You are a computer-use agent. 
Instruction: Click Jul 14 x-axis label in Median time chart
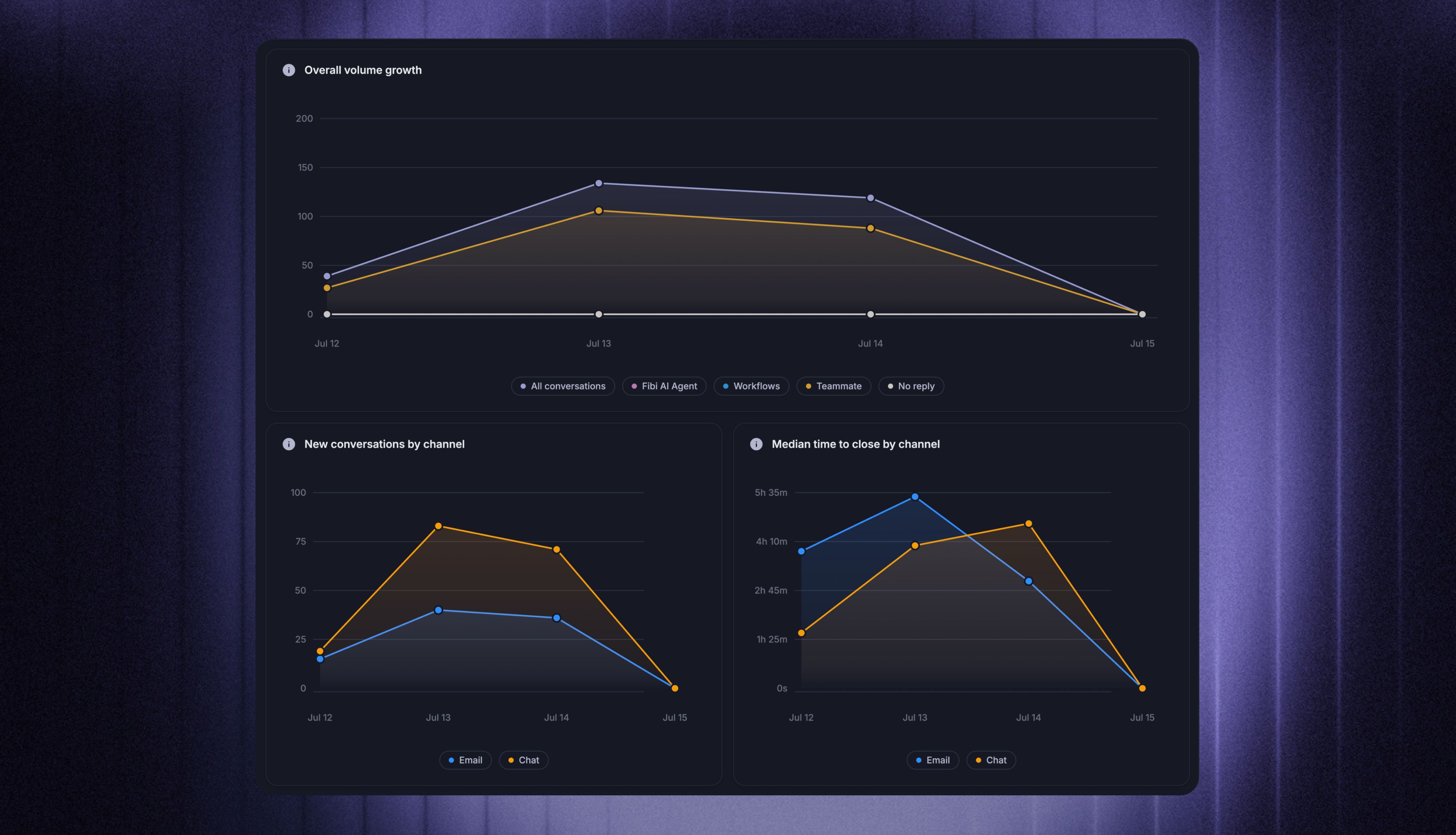[x=1029, y=718]
